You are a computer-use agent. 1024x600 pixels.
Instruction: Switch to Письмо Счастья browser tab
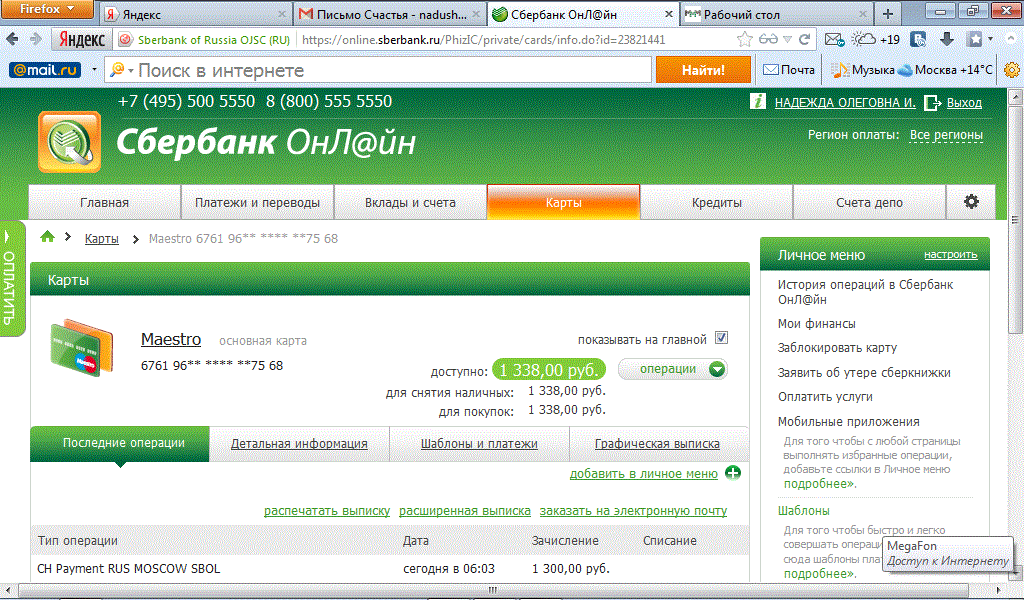389,14
